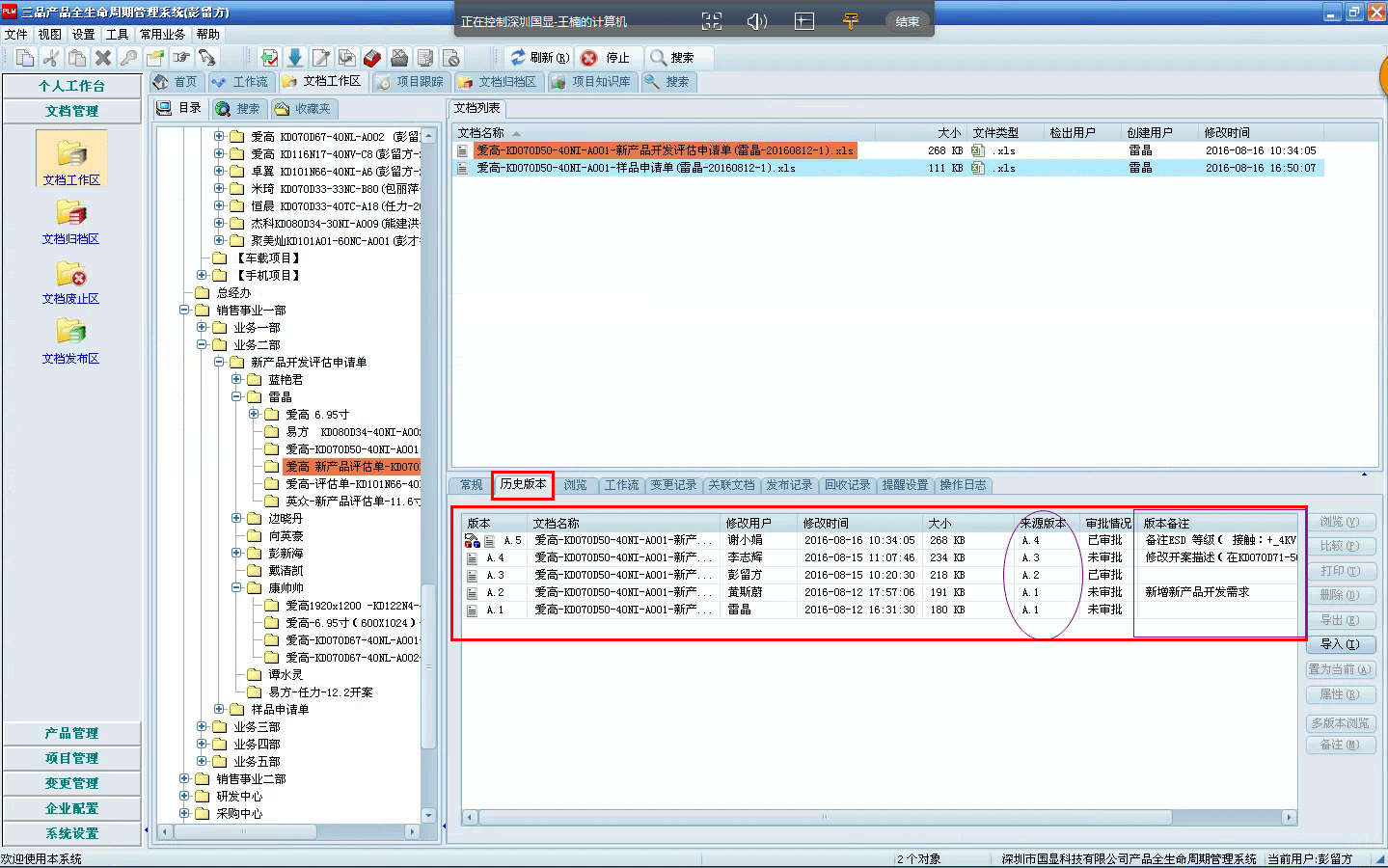Viewport: 1388px width, 868px height.
Task: Switch to the 变更记录 tab
Action: coord(672,485)
